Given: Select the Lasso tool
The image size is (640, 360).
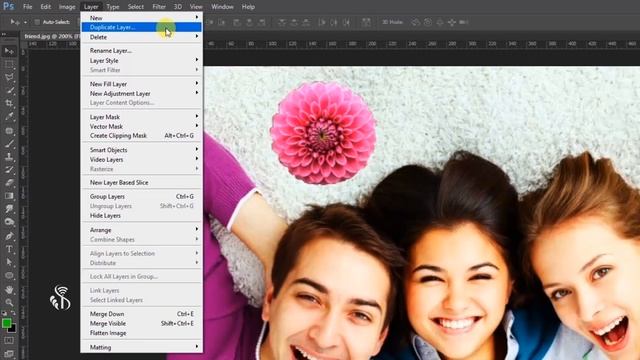Looking at the screenshot, I should click(x=9, y=78).
